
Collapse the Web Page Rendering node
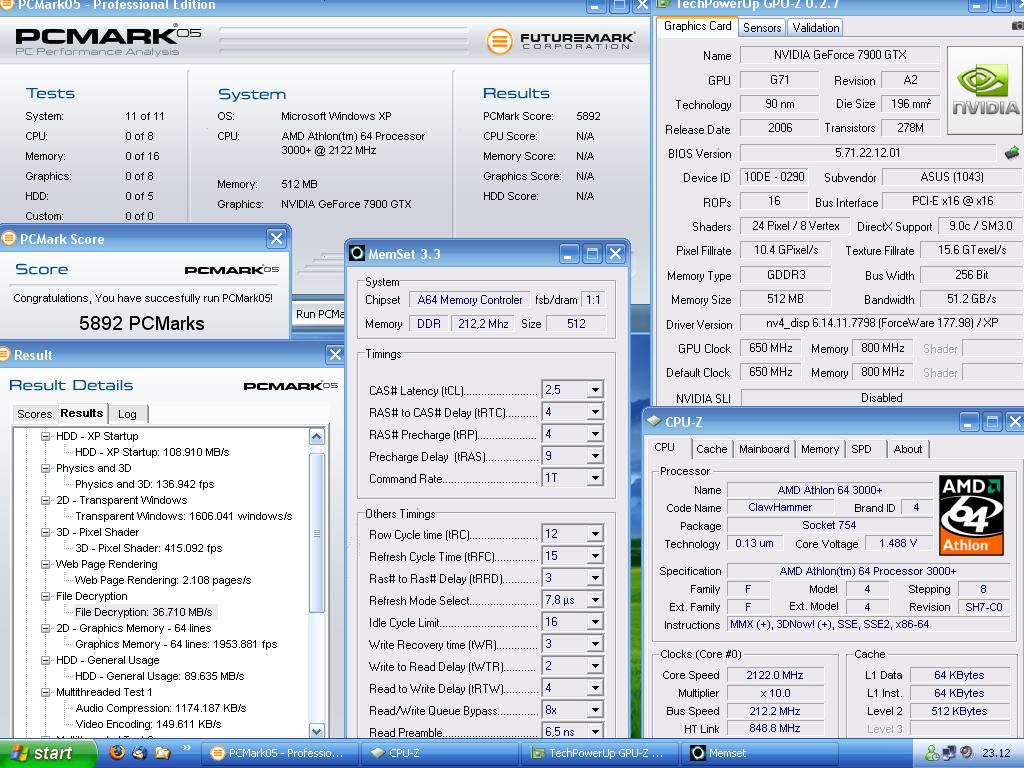pyautogui.click(x=45, y=564)
